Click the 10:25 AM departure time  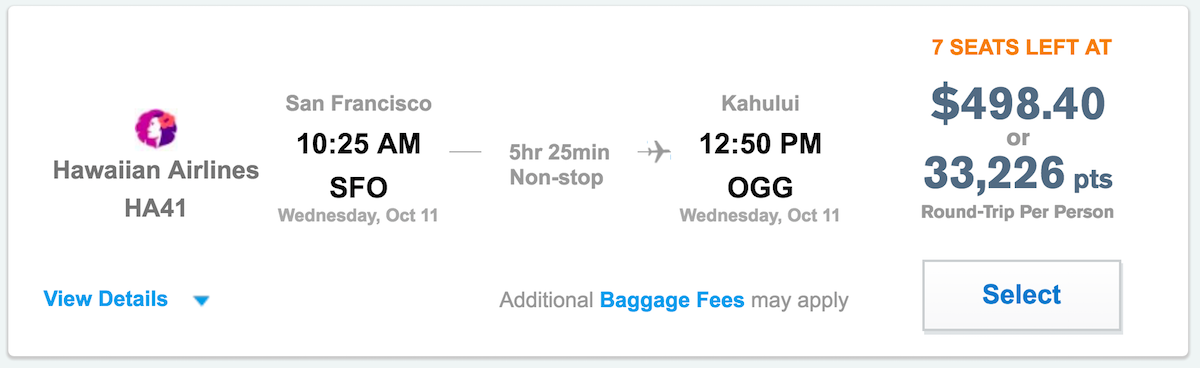tap(359, 144)
